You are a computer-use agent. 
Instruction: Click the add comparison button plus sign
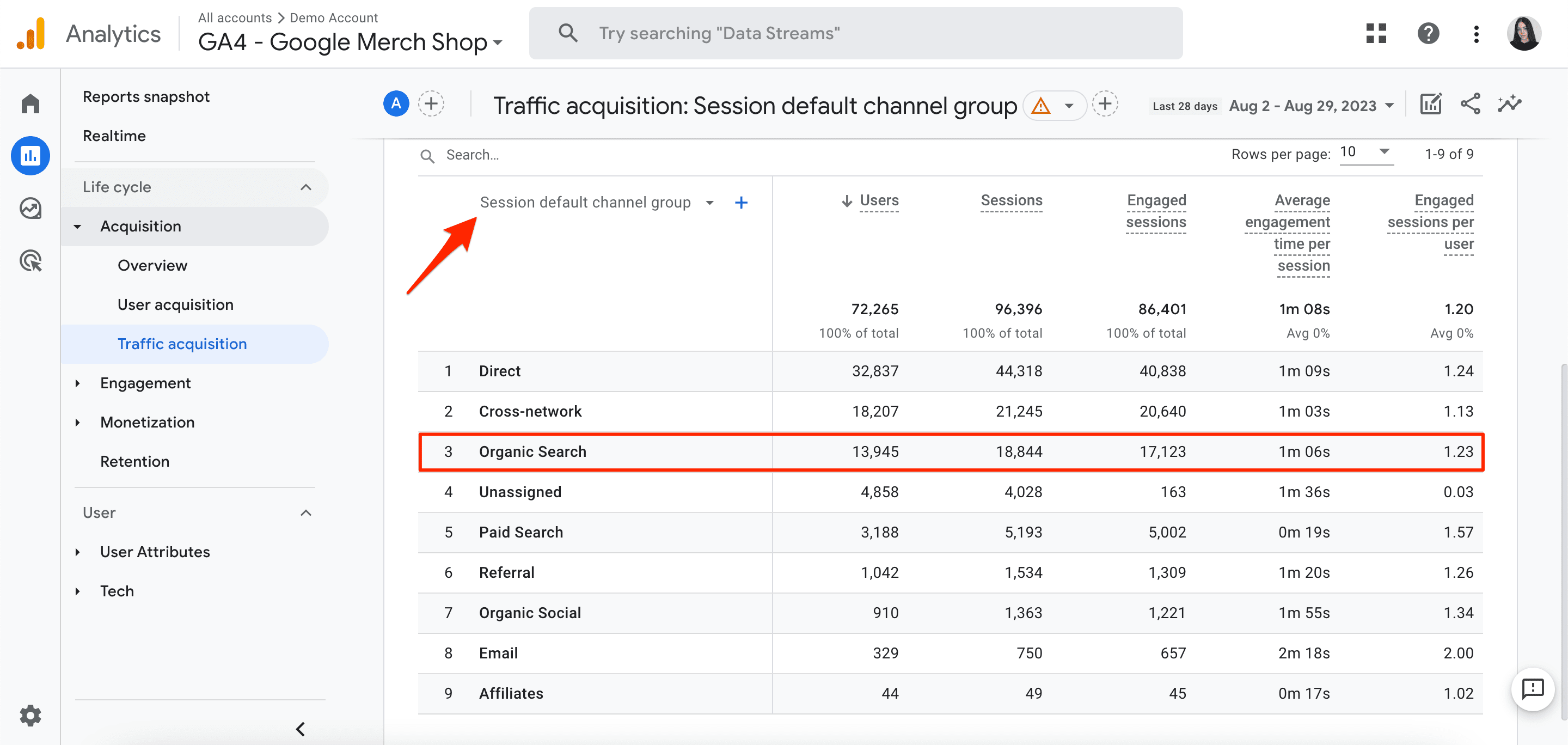tap(433, 104)
